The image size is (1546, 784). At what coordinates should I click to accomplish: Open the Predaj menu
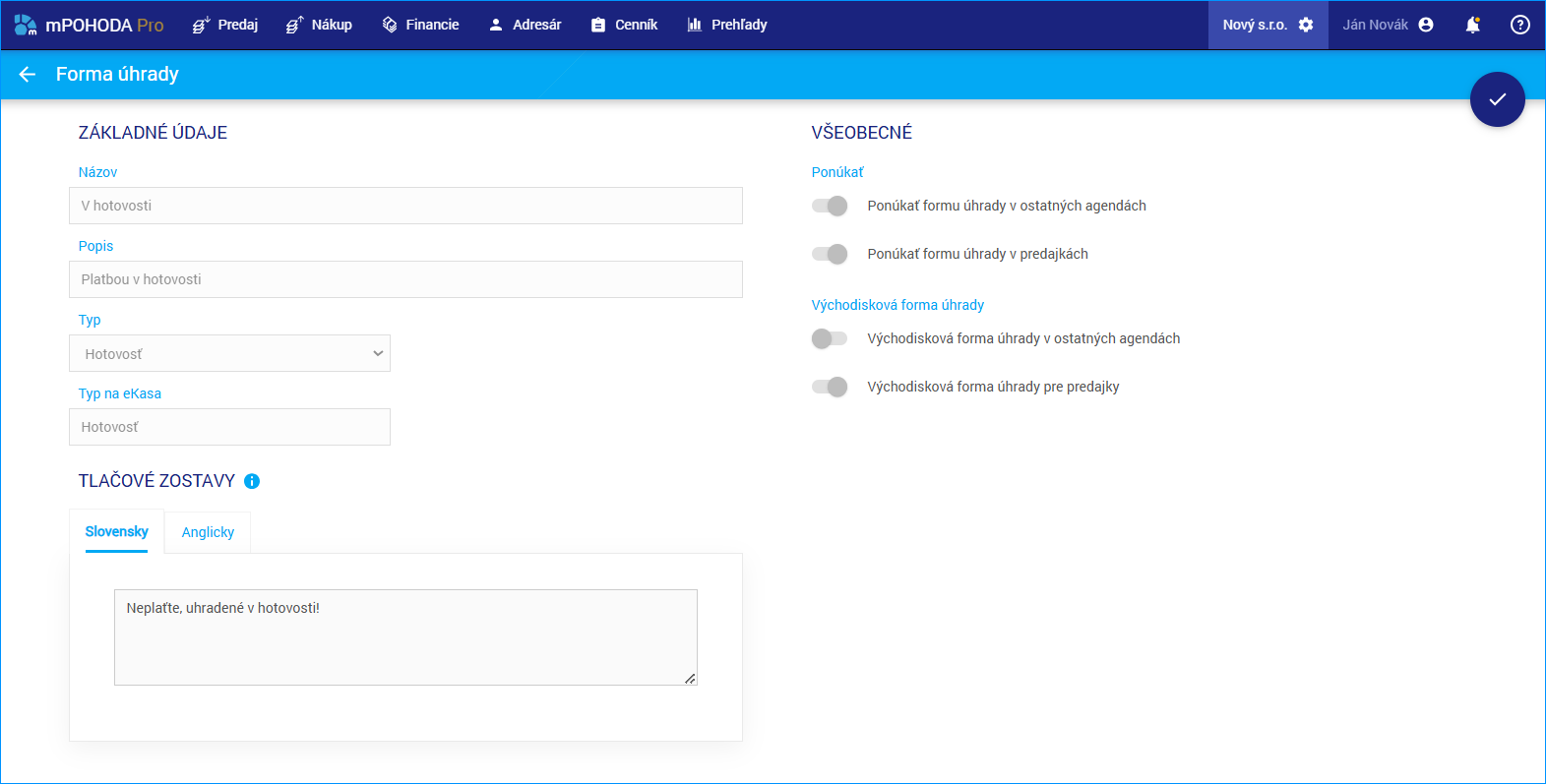tap(225, 25)
